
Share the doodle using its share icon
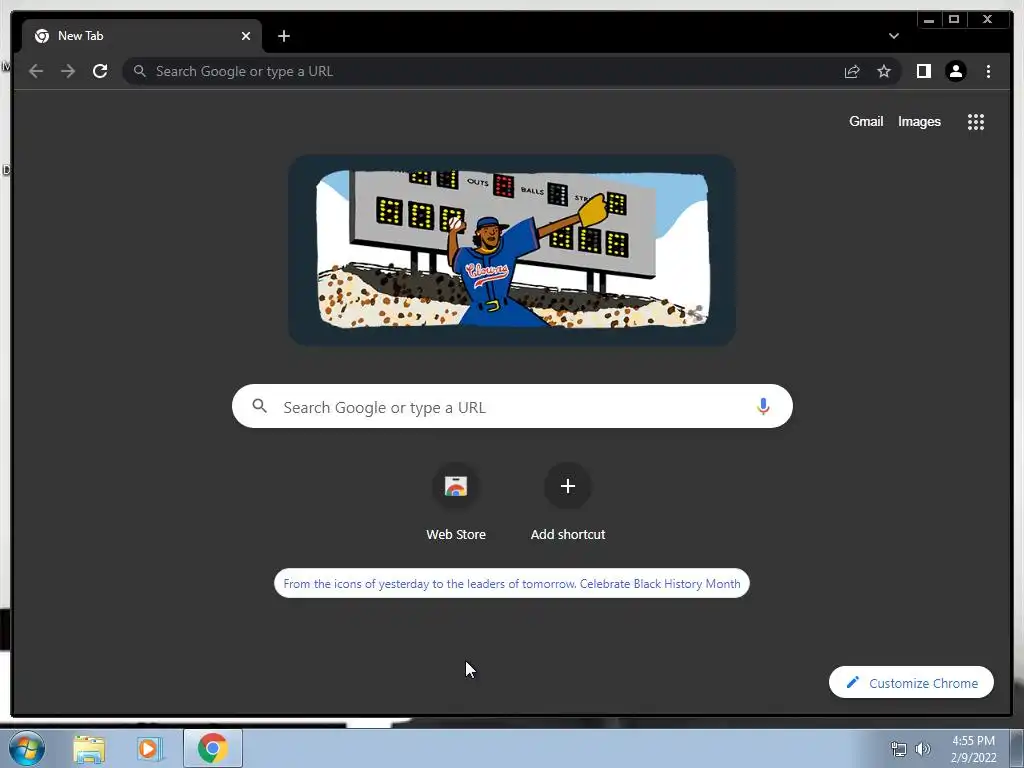click(696, 313)
